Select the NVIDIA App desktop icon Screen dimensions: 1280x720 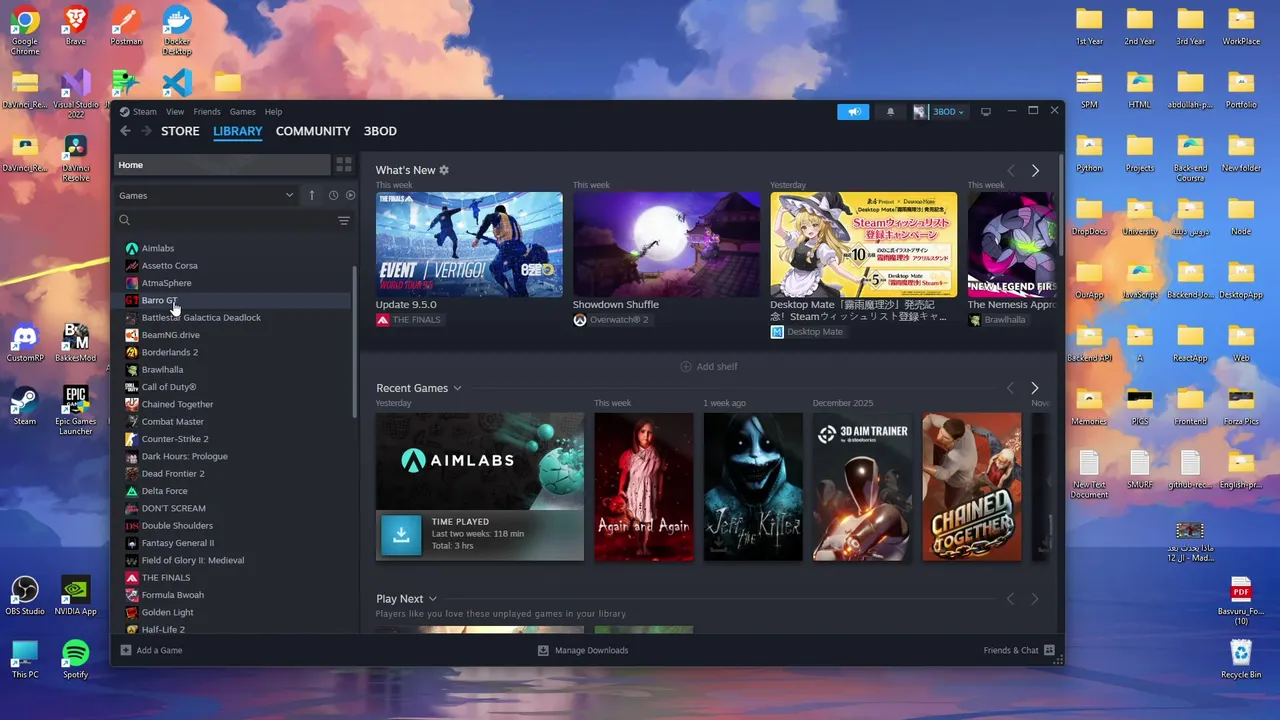[76, 597]
